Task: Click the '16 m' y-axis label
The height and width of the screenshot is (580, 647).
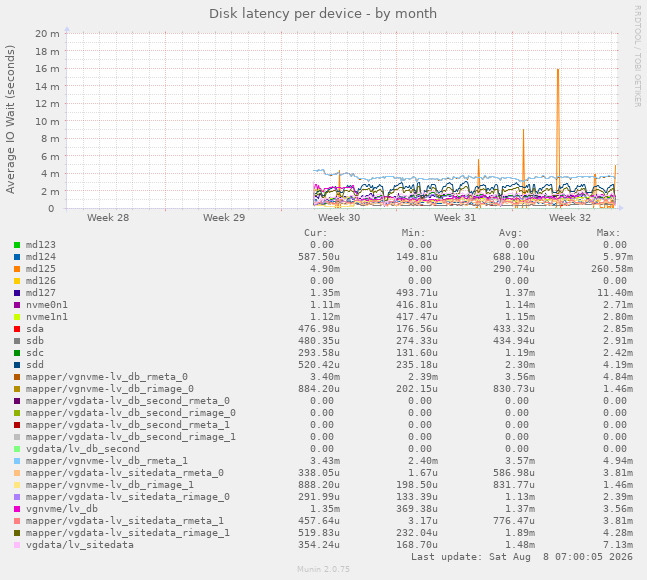Action: click(x=47, y=69)
